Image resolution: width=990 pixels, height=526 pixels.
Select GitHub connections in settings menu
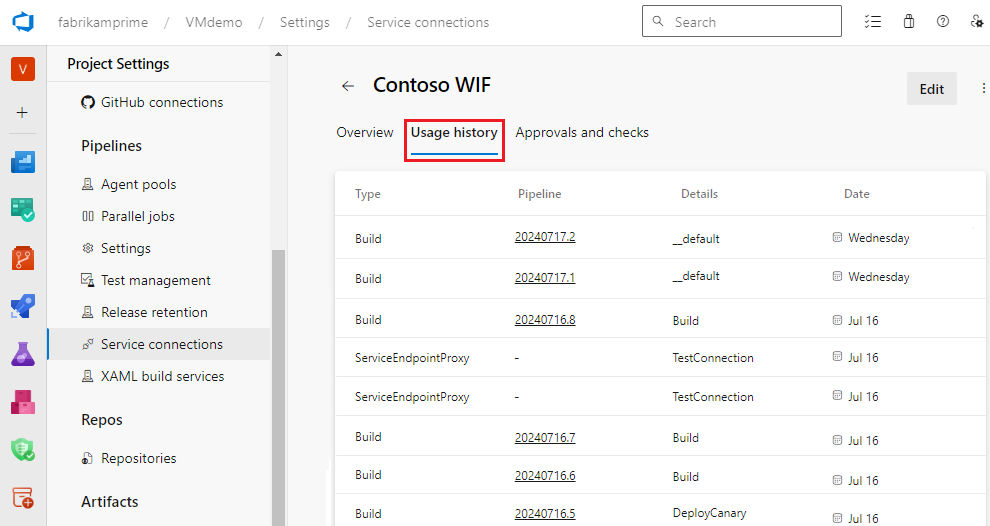point(161,102)
